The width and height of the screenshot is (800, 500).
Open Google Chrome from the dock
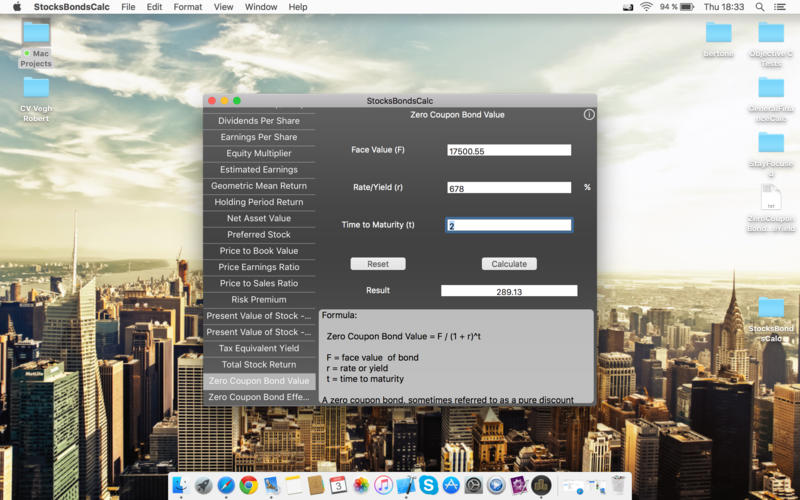[248, 485]
